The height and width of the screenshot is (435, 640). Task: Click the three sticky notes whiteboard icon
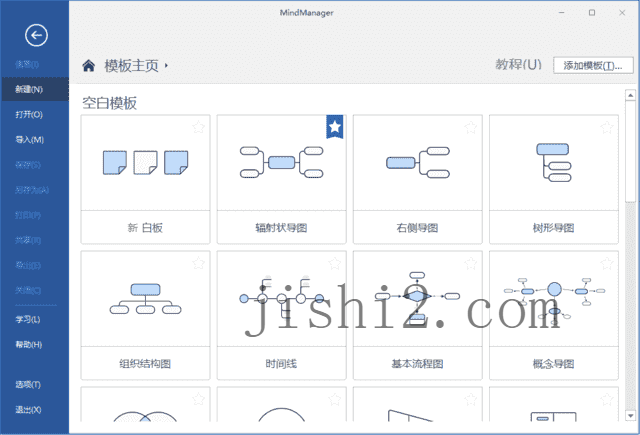click(x=145, y=162)
